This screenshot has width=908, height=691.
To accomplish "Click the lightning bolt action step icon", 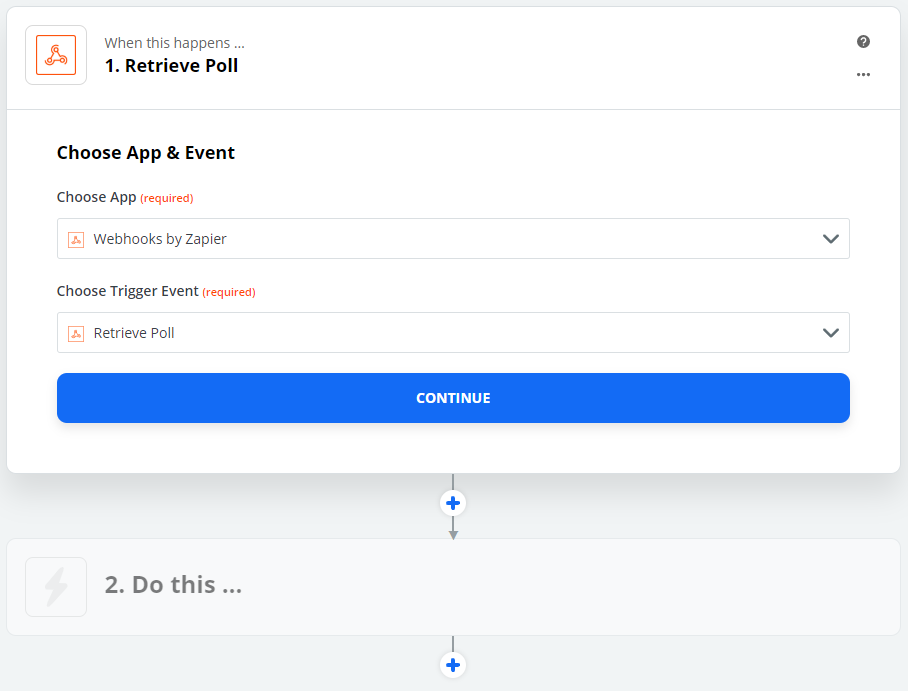I will click(56, 587).
